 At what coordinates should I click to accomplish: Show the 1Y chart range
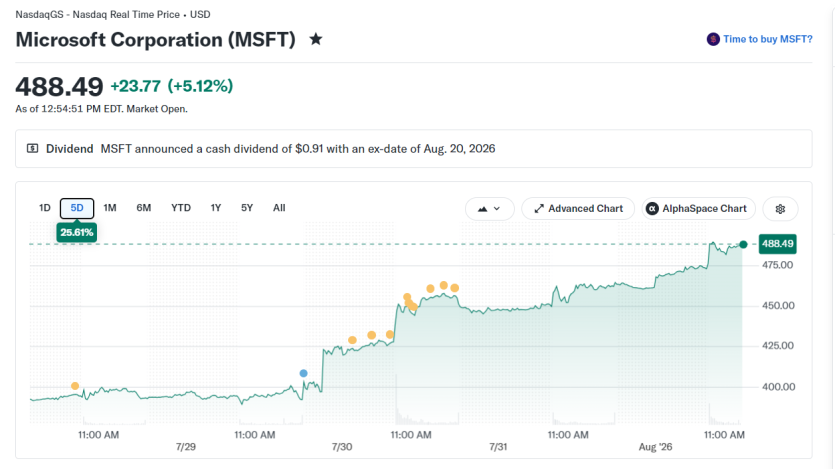(x=215, y=208)
